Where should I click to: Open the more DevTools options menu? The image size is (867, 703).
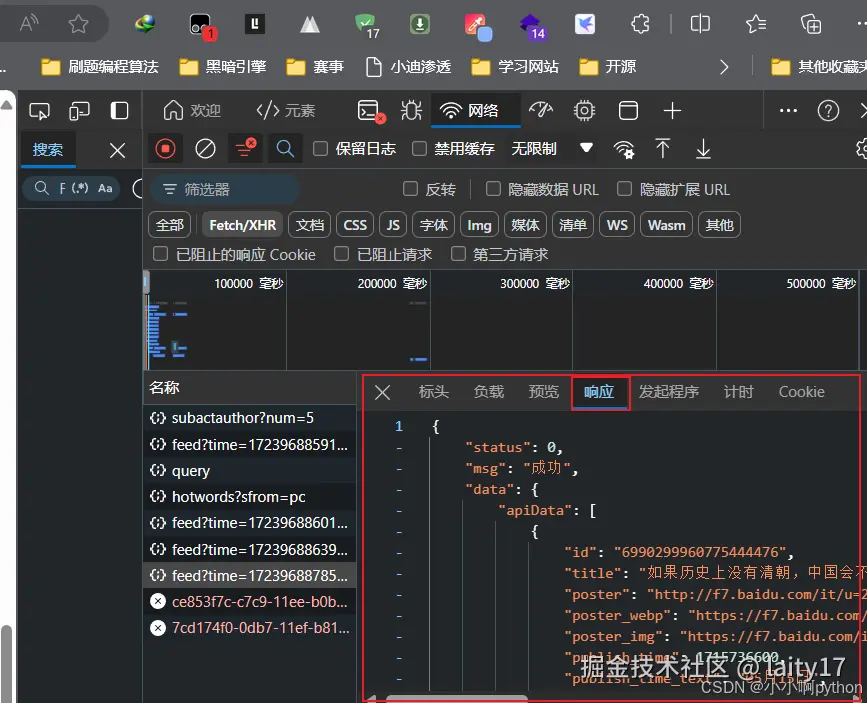tap(788, 110)
